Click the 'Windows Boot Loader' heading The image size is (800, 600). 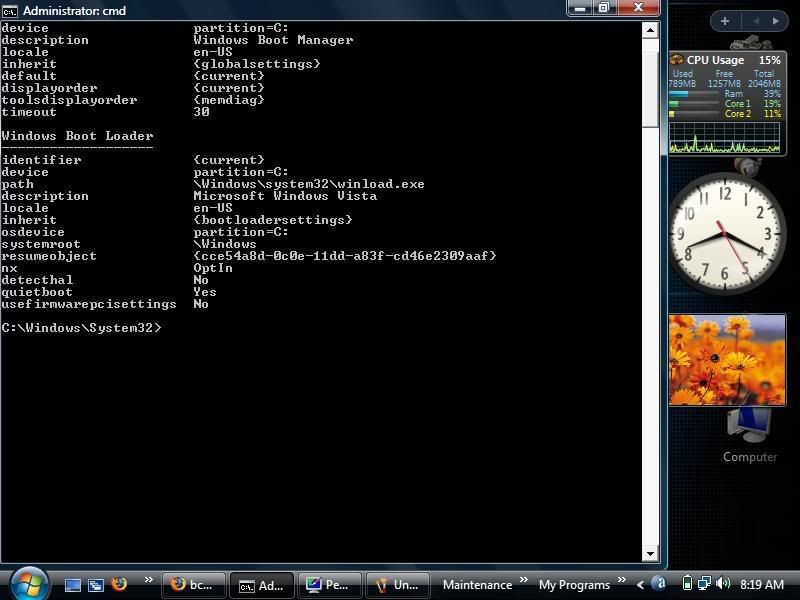tap(78, 136)
